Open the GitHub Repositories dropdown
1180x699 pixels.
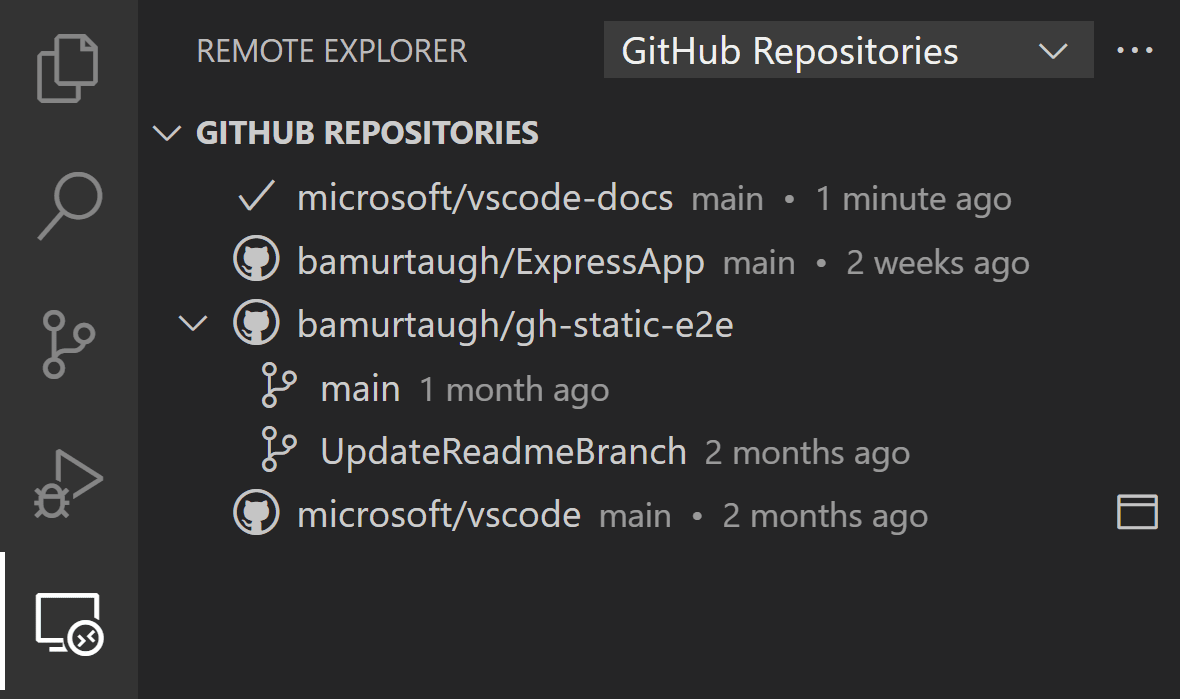click(x=846, y=49)
